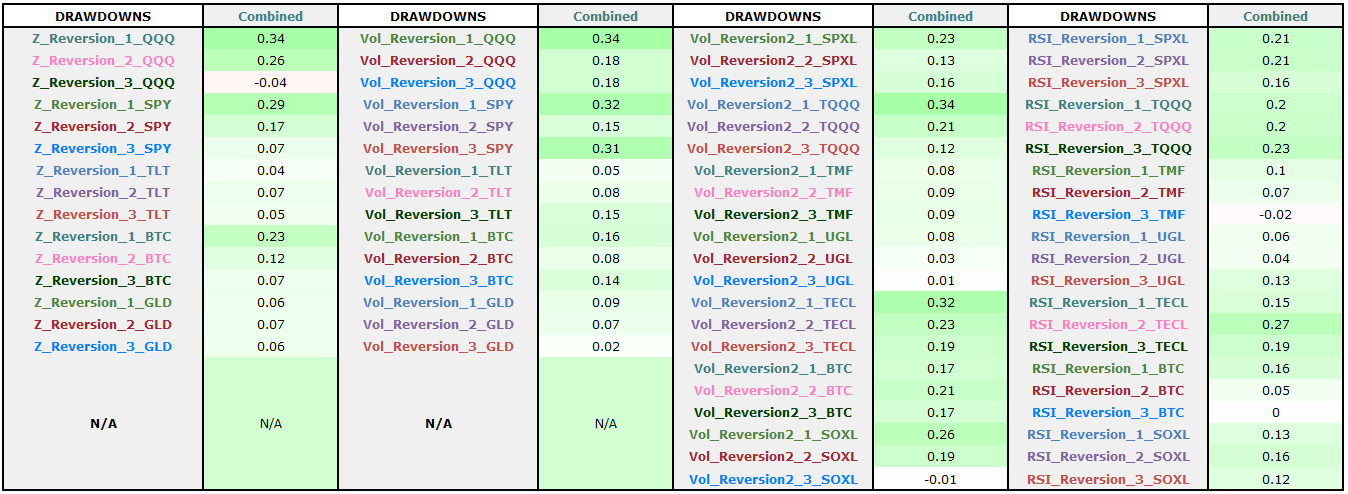1348x494 pixels.
Task: Select the 0.31 value for Vol_Reversion_3_SPY
Action: (606, 148)
